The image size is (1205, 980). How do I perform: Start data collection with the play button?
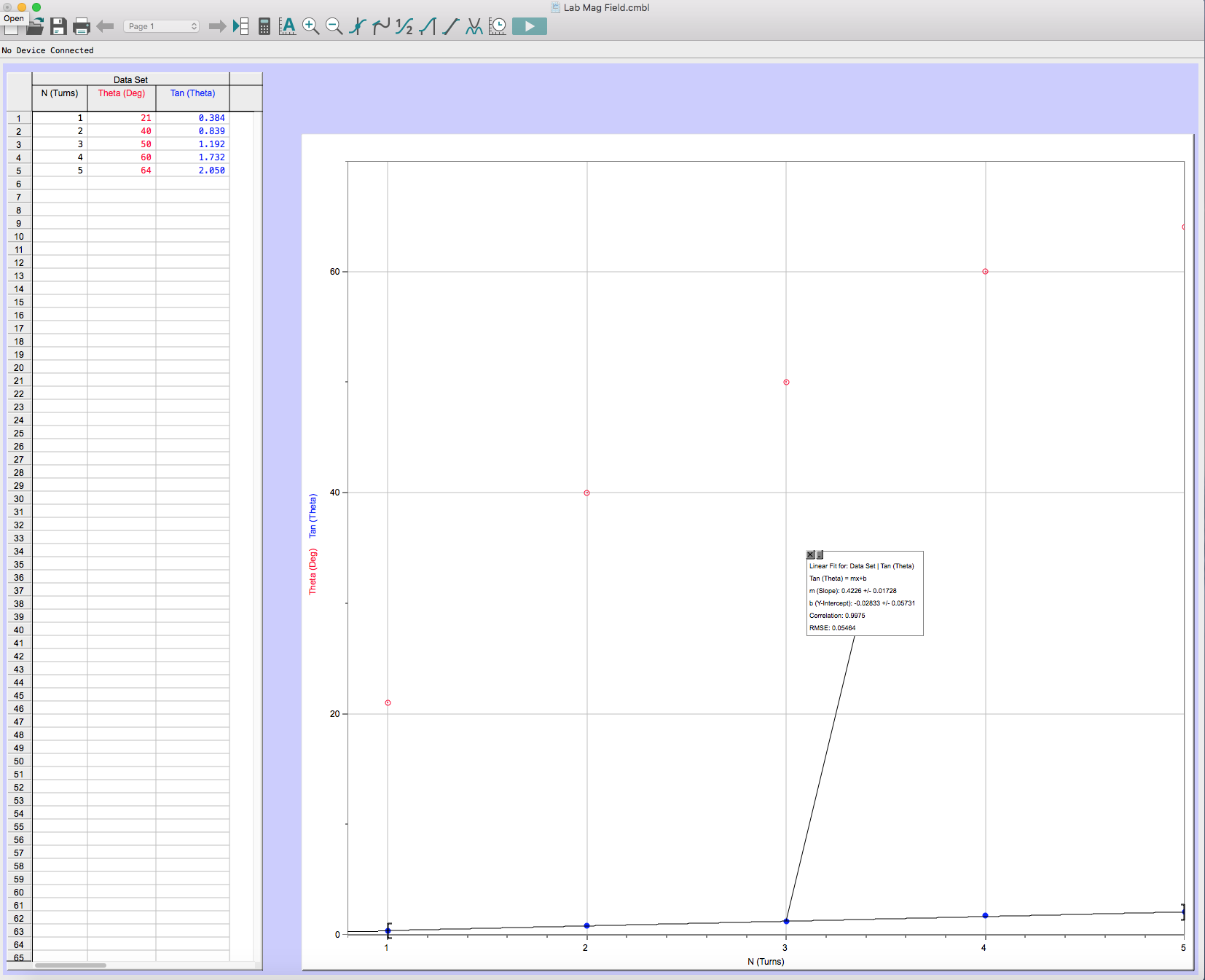(530, 27)
